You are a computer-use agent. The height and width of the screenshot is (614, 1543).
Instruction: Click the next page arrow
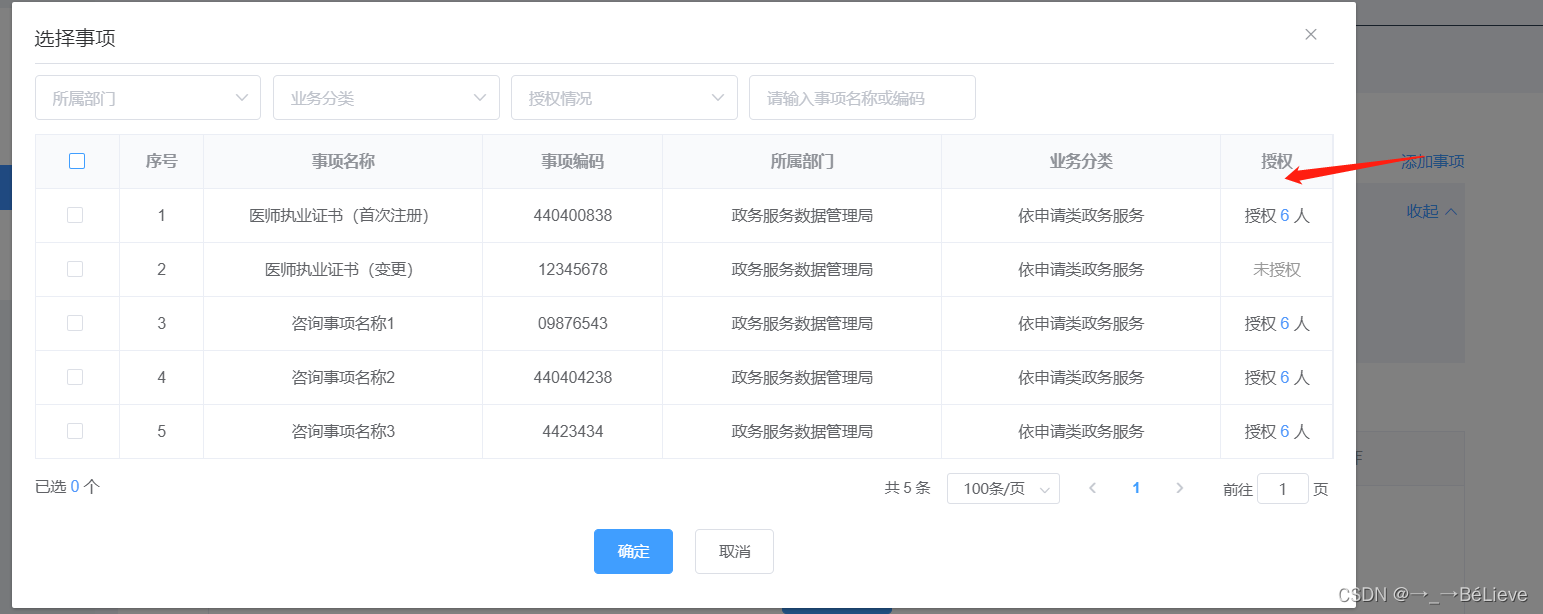click(1180, 488)
